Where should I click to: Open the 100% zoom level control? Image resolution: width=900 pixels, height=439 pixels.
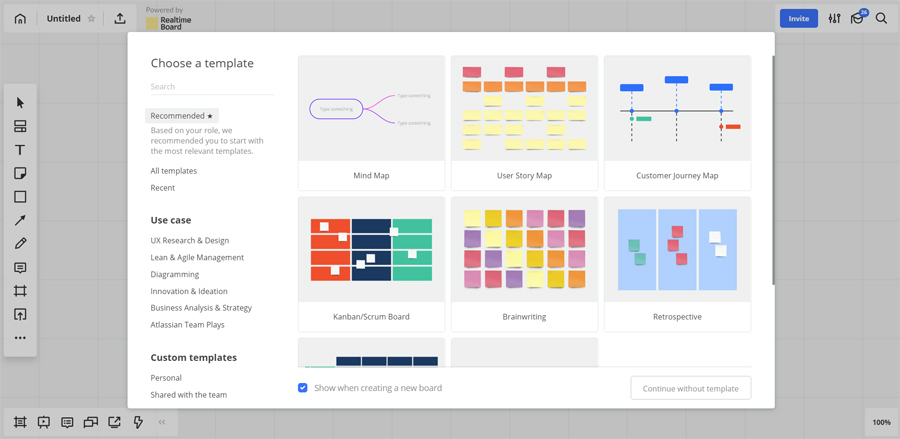[881, 422]
